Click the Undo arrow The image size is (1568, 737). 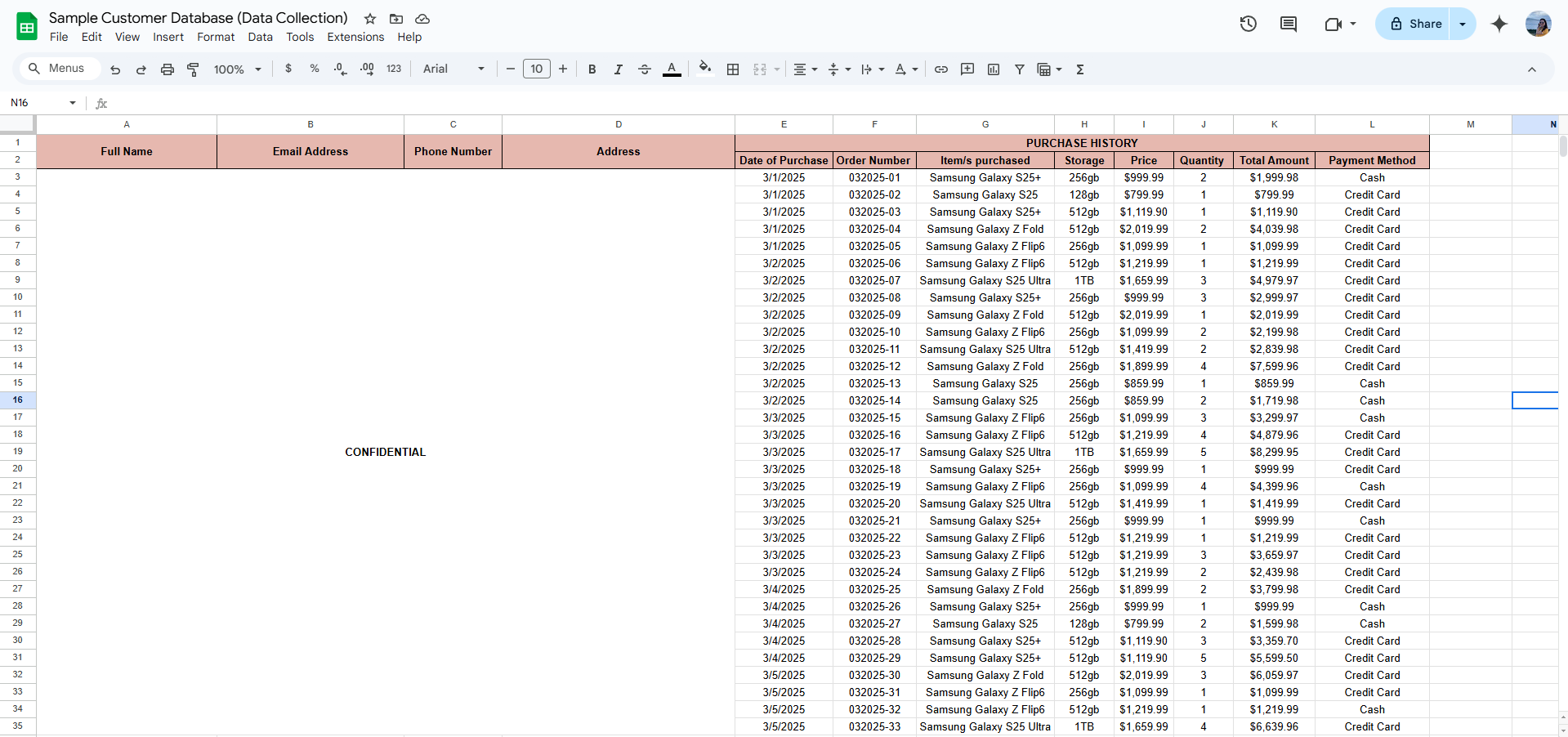pyautogui.click(x=115, y=69)
